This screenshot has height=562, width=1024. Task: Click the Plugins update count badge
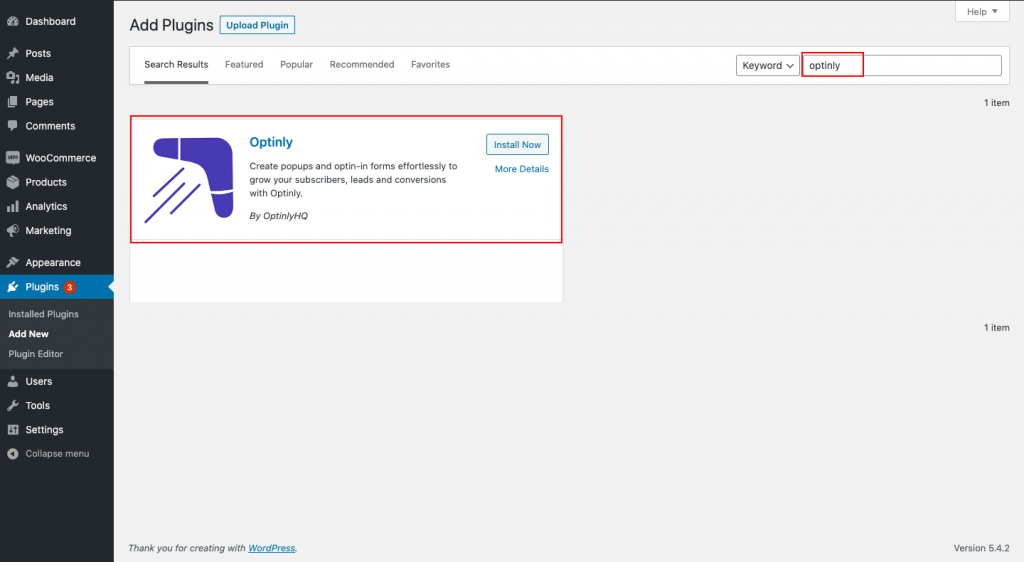coord(69,287)
